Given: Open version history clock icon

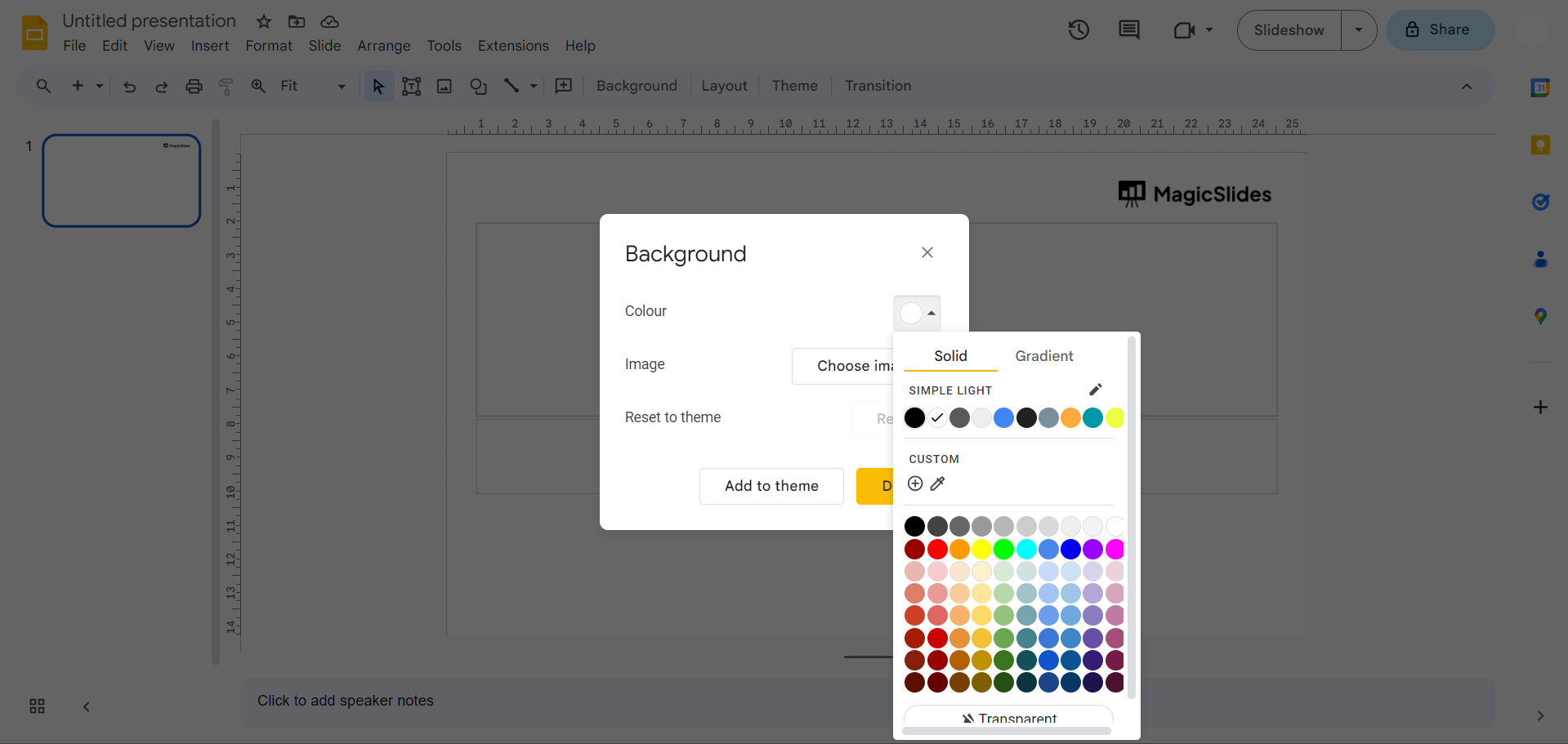Looking at the screenshot, I should tap(1079, 30).
